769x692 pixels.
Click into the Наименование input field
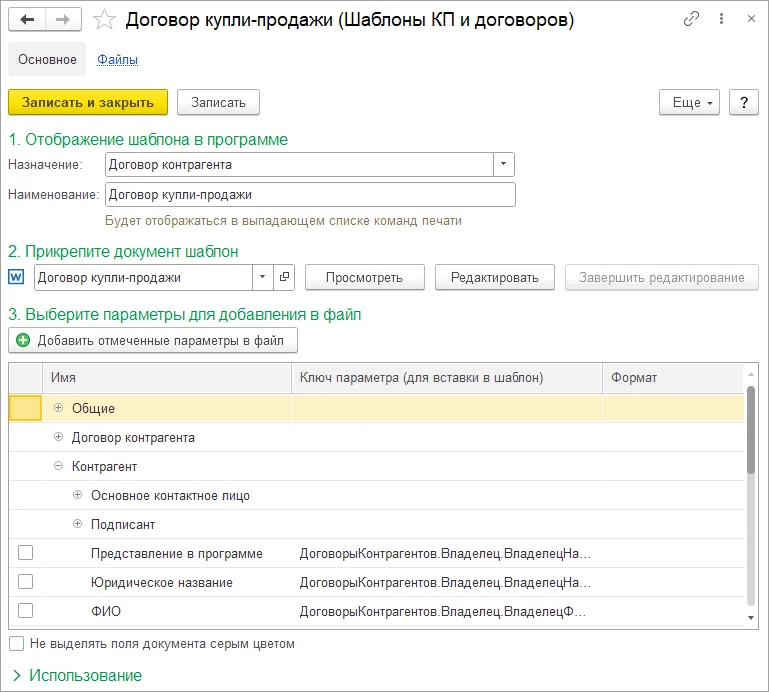coord(310,195)
